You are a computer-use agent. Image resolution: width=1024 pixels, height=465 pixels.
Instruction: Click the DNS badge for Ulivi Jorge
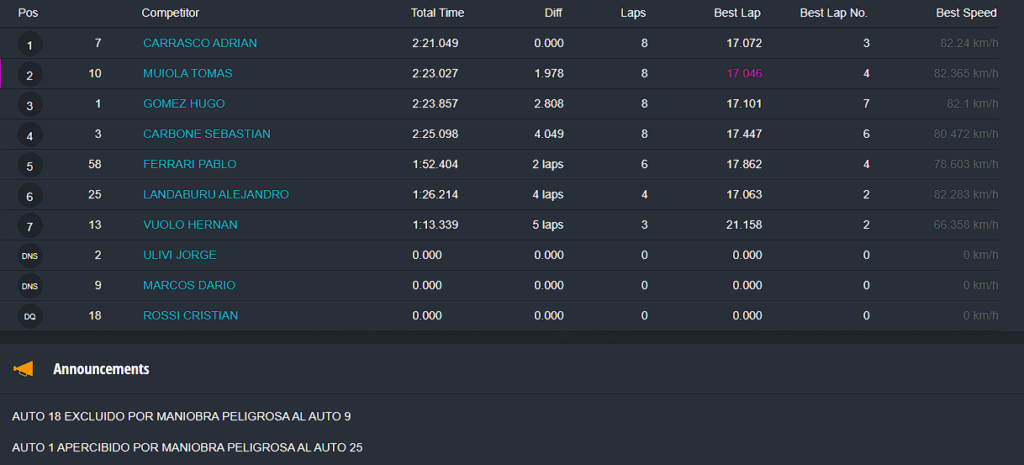click(30, 256)
